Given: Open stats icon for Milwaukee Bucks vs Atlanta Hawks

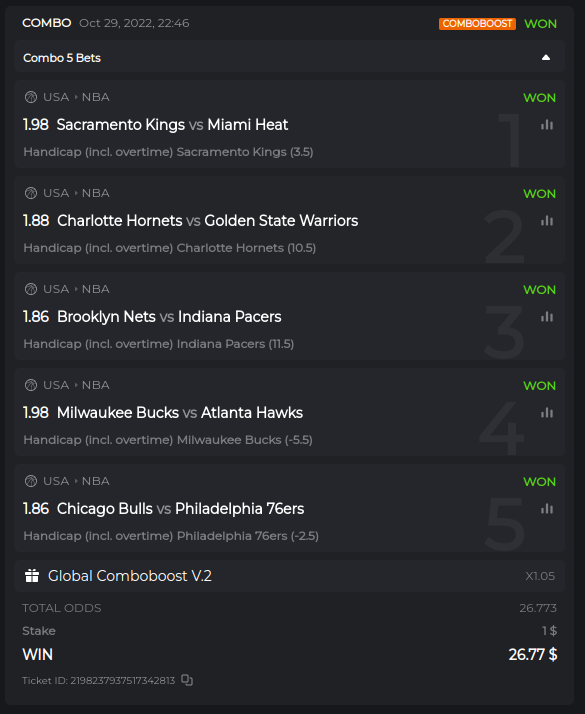Looking at the screenshot, I should (x=547, y=413).
